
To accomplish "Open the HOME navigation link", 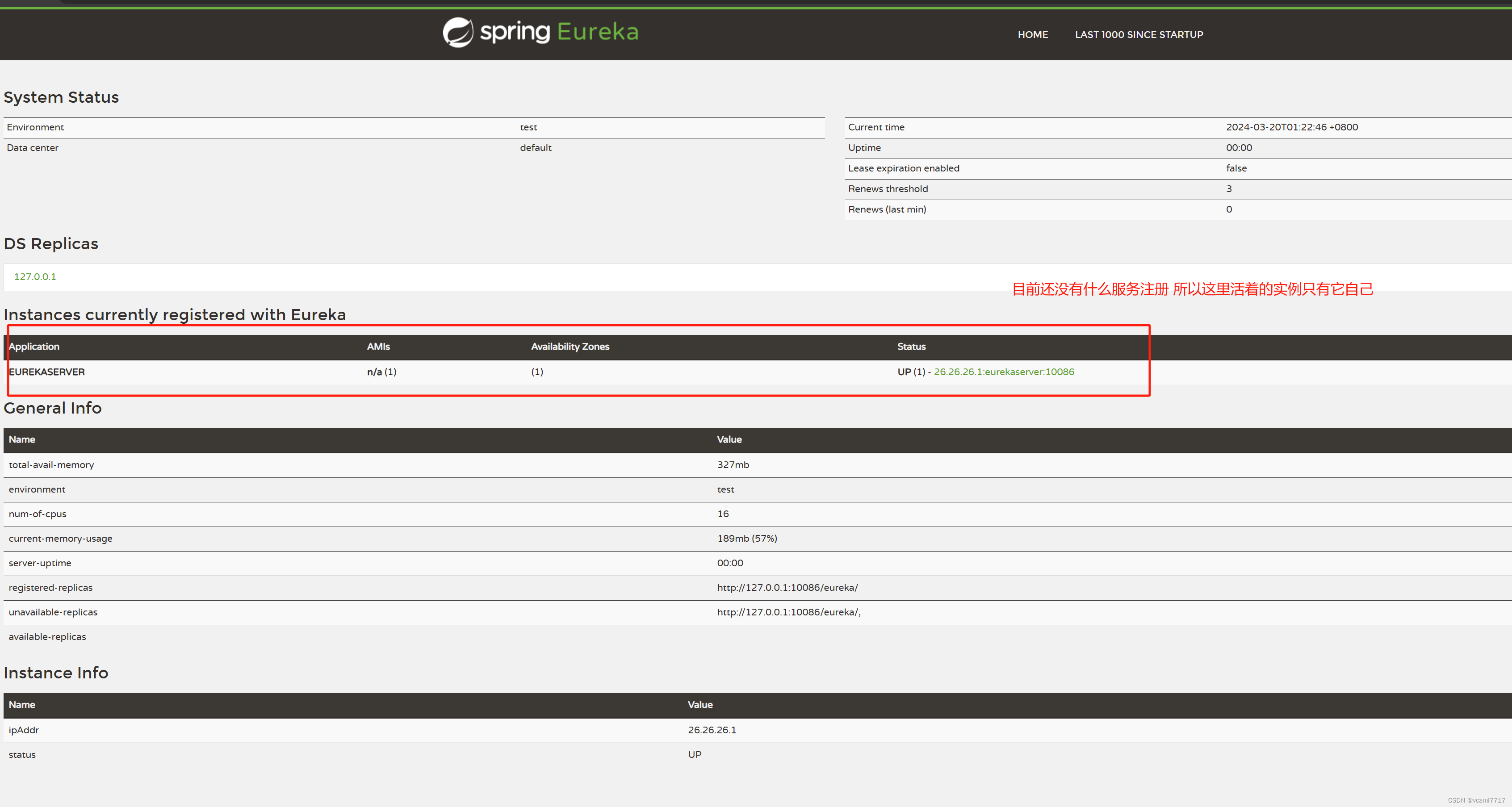I will pos(1032,35).
